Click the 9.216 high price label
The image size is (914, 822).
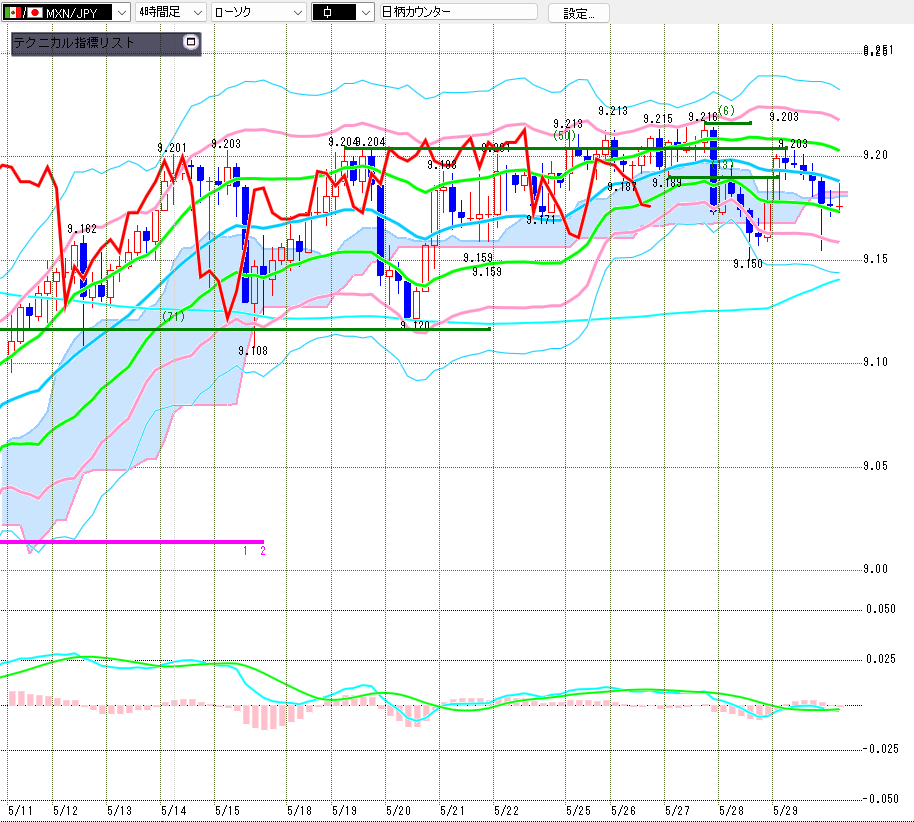point(702,117)
